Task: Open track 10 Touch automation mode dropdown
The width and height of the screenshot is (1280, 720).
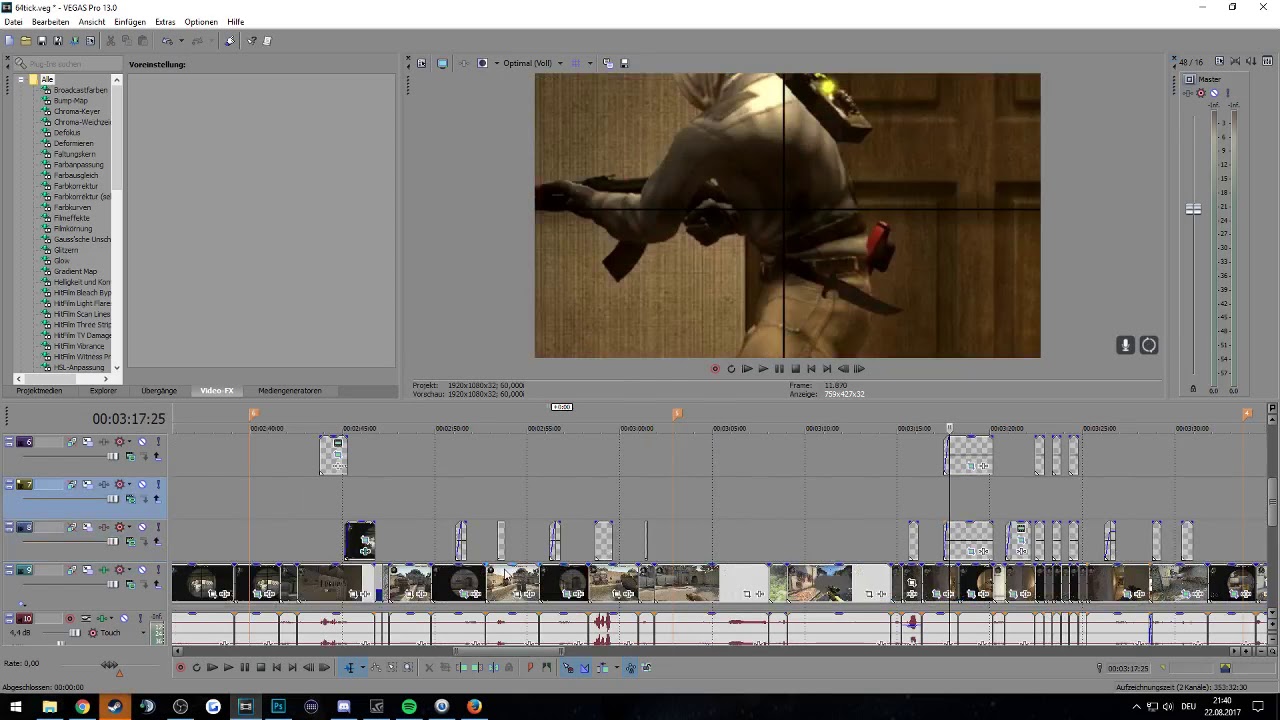Action: (143, 633)
